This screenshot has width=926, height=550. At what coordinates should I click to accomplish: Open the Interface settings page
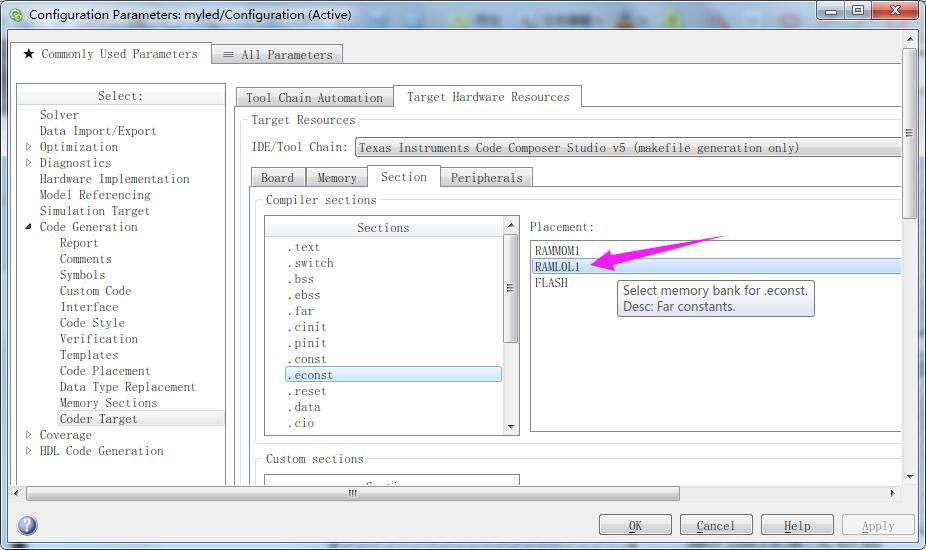tap(89, 307)
